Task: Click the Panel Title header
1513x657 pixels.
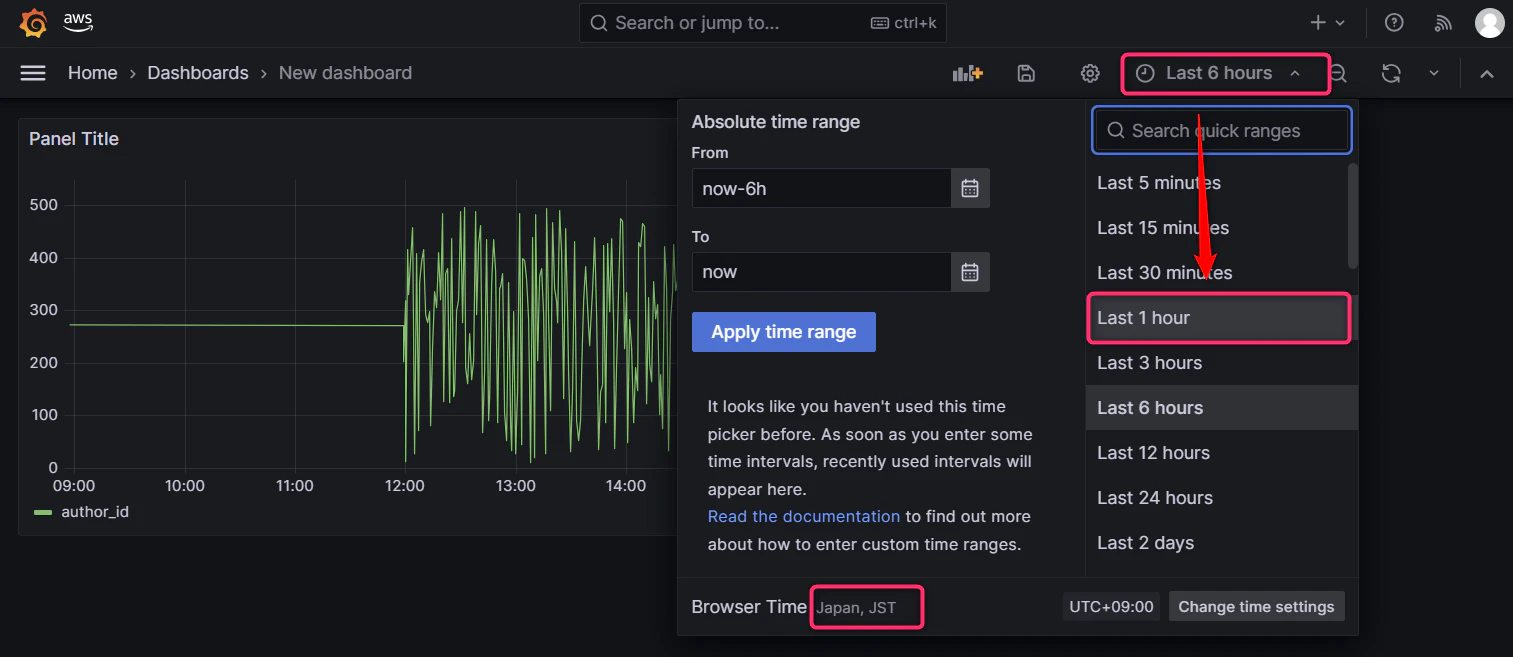Action: 74,139
